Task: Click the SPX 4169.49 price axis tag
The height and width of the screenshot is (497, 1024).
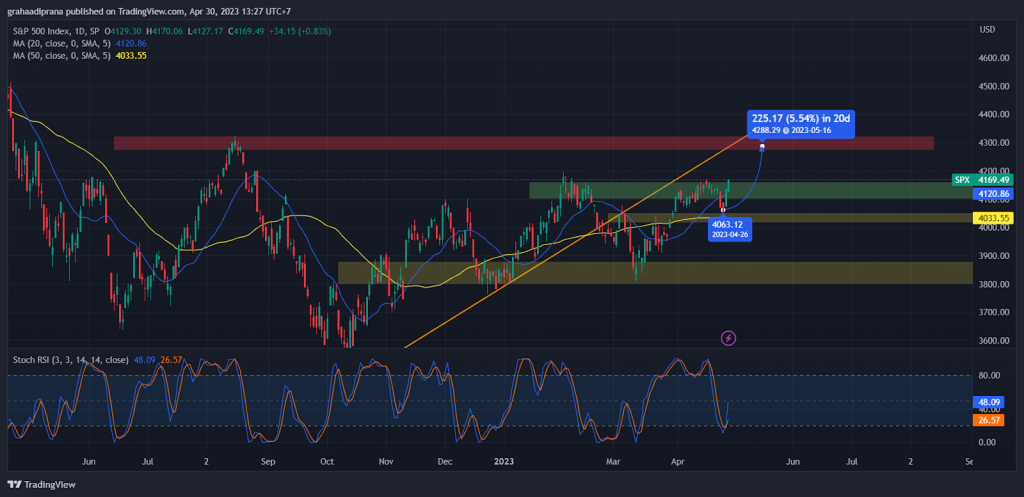Action: tap(983, 180)
